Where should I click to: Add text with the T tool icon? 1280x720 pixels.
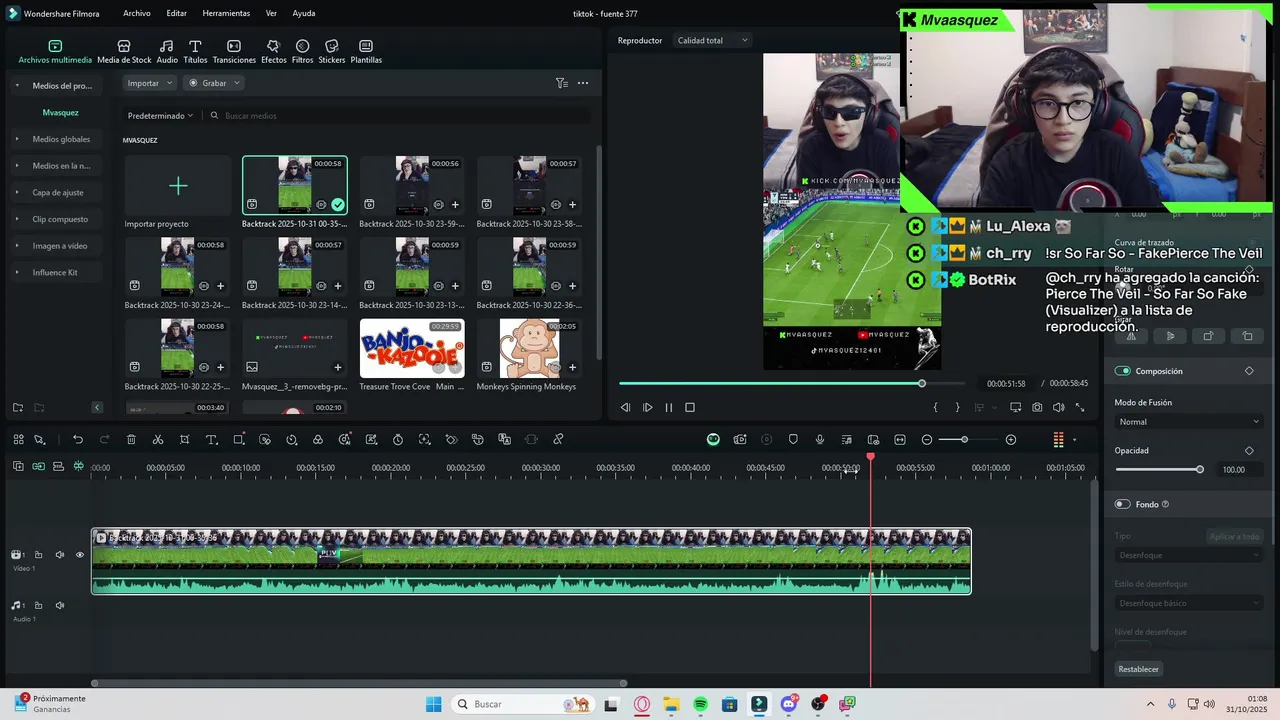click(211, 439)
